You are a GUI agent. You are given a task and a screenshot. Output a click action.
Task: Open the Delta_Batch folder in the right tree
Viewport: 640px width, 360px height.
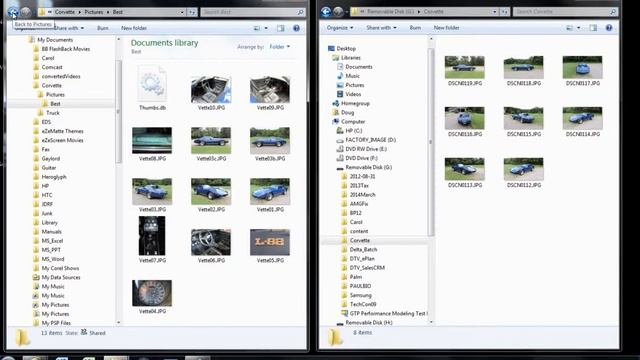[x=363, y=249]
